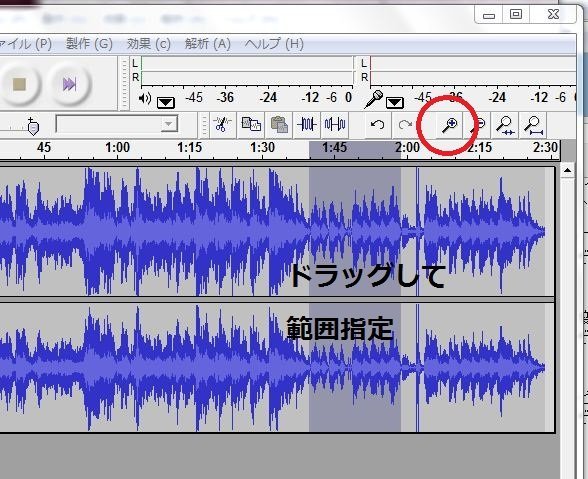Click the upper waveform channel track
Image resolution: width=588 pixels, height=479 pixels.
pos(276,231)
